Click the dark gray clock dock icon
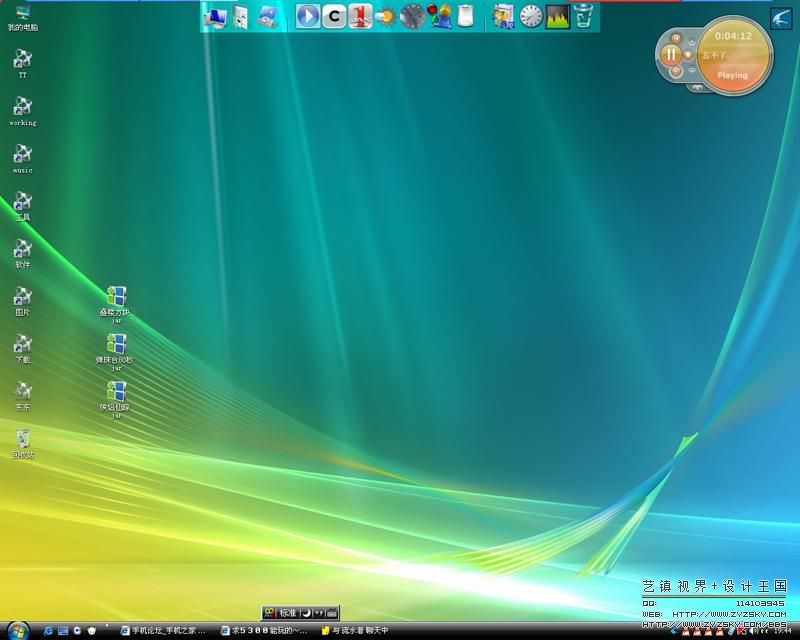800x640 pixels. pyautogui.click(x=412, y=17)
